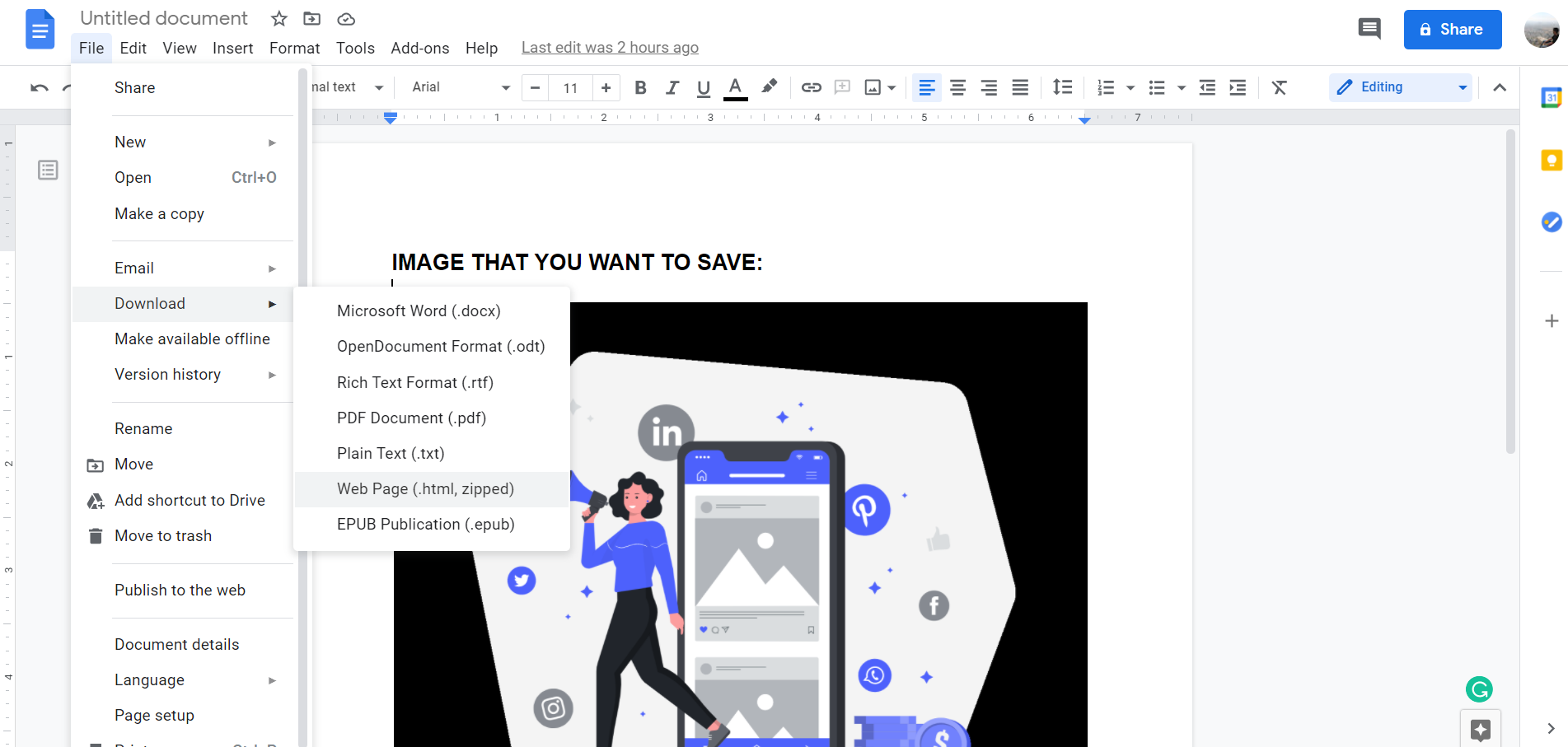The image size is (1568, 747).
Task: Choose Microsoft Word (.docx) download
Action: point(432,311)
